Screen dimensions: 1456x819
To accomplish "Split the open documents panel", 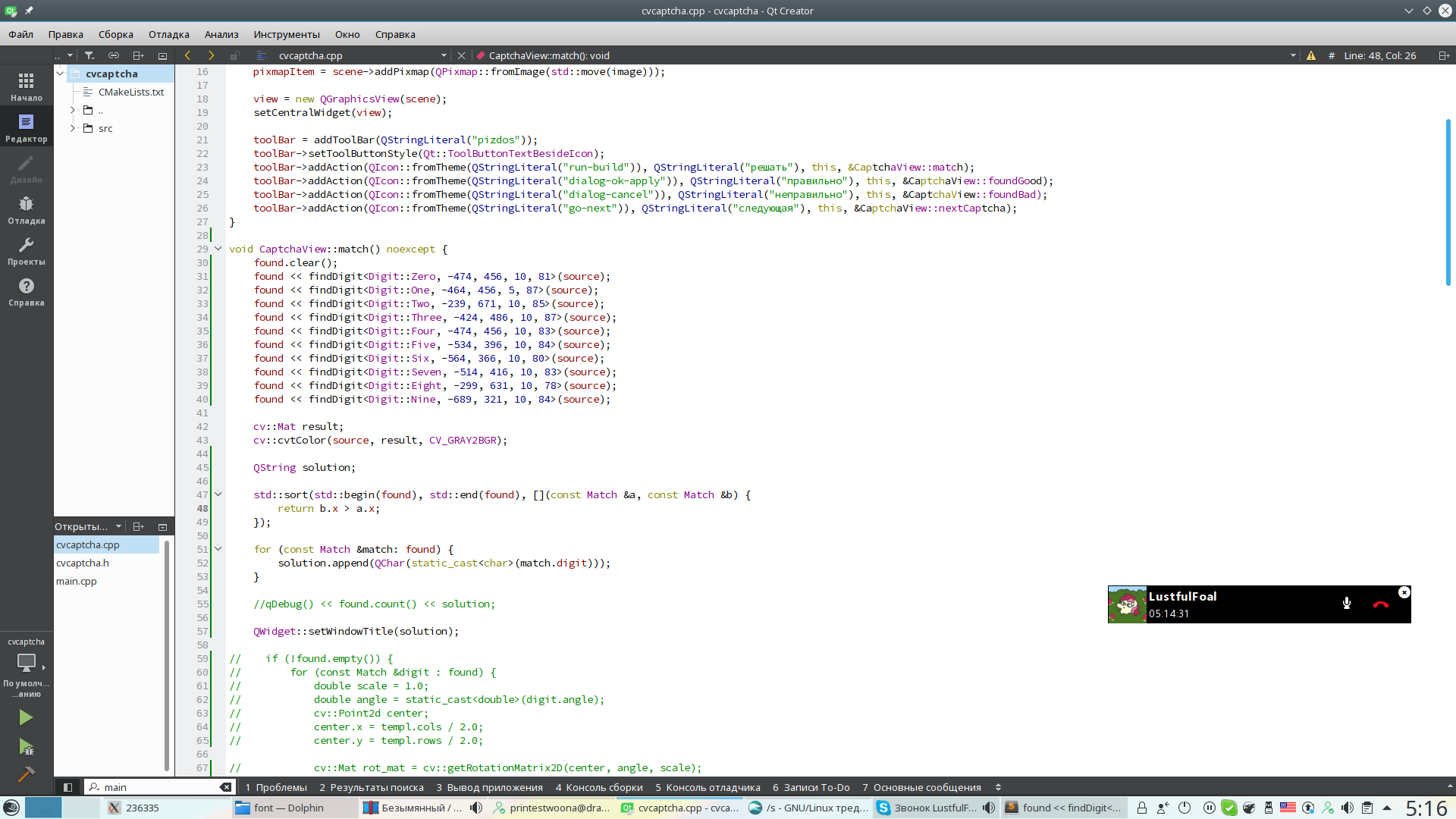I will click(138, 526).
